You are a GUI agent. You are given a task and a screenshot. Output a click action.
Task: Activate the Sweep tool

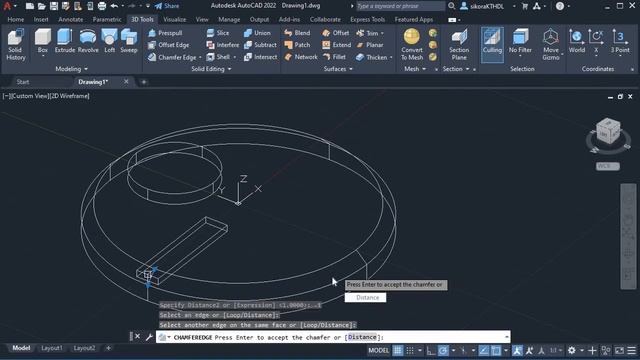[x=129, y=41]
